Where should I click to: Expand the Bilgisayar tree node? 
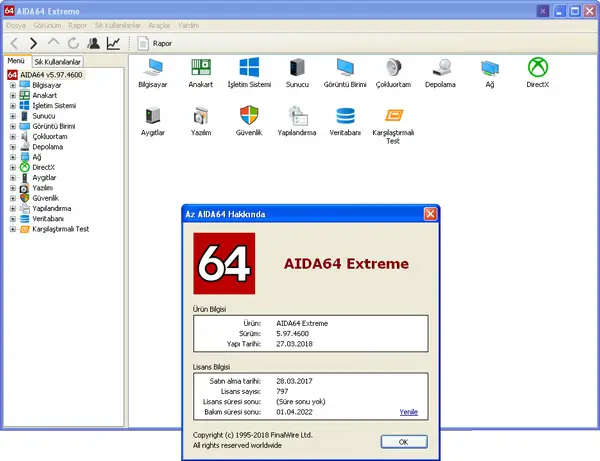click(13, 86)
